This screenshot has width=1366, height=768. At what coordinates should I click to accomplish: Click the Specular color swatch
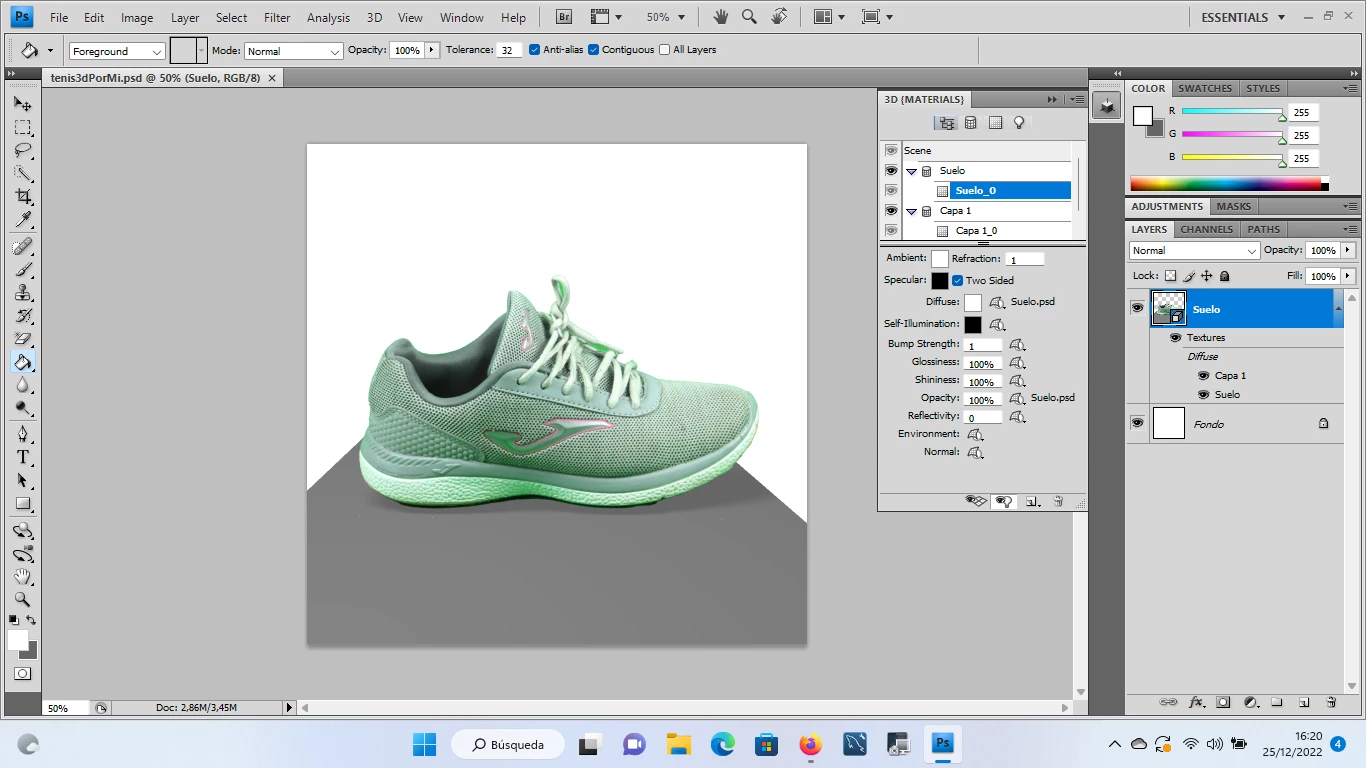[940, 281]
